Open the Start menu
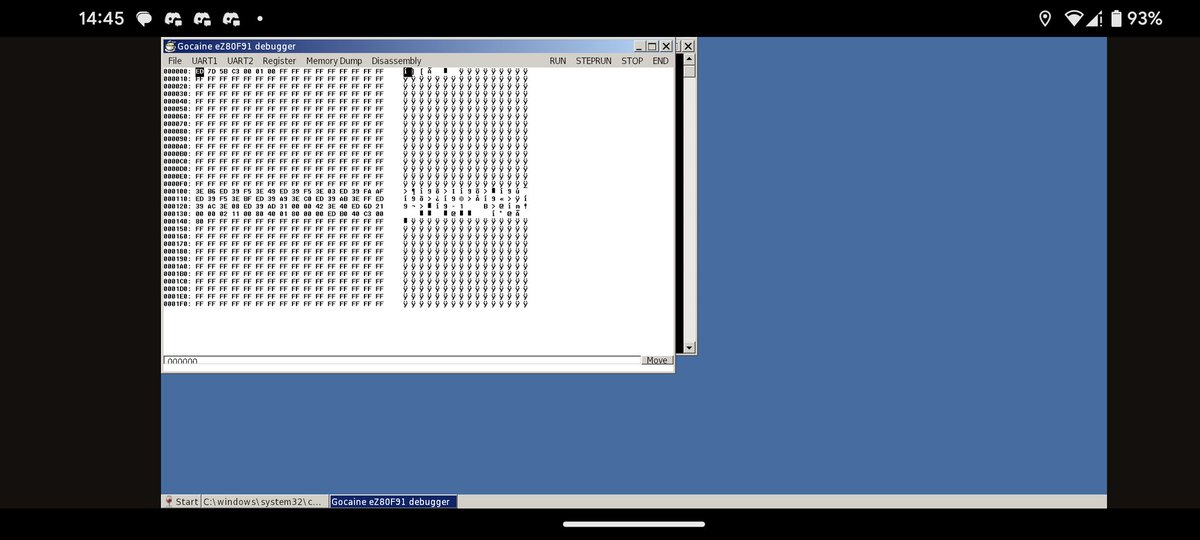Viewport: 1200px width, 540px height. 182,501
